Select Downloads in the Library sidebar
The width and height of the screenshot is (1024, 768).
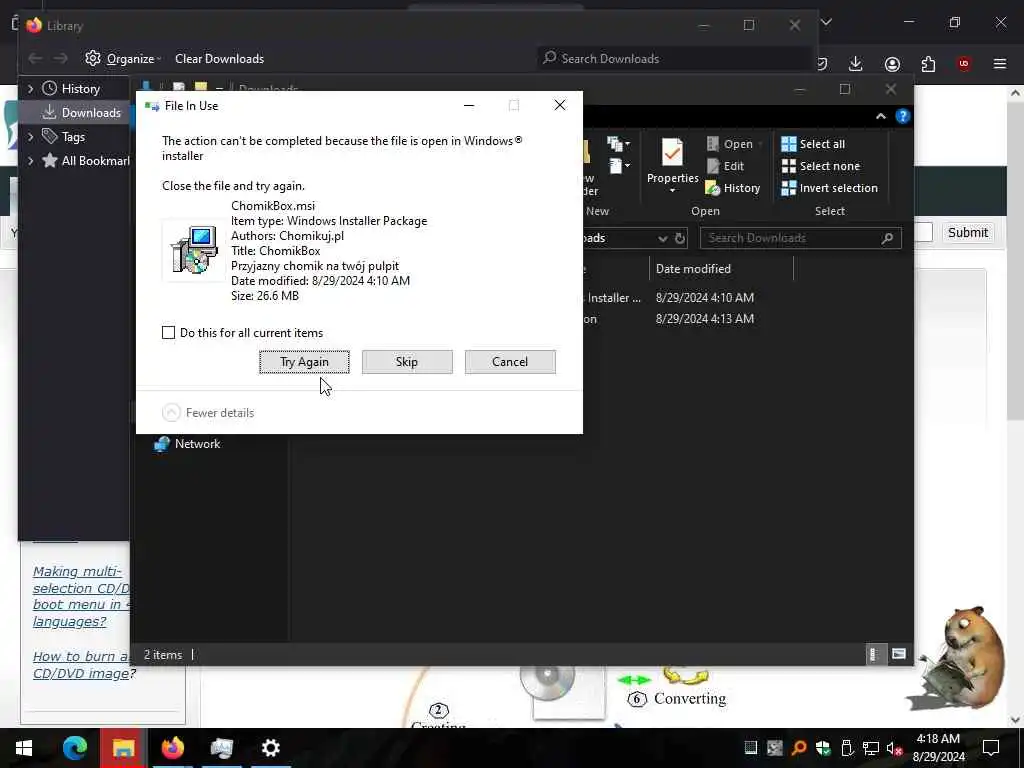[82, 112]
